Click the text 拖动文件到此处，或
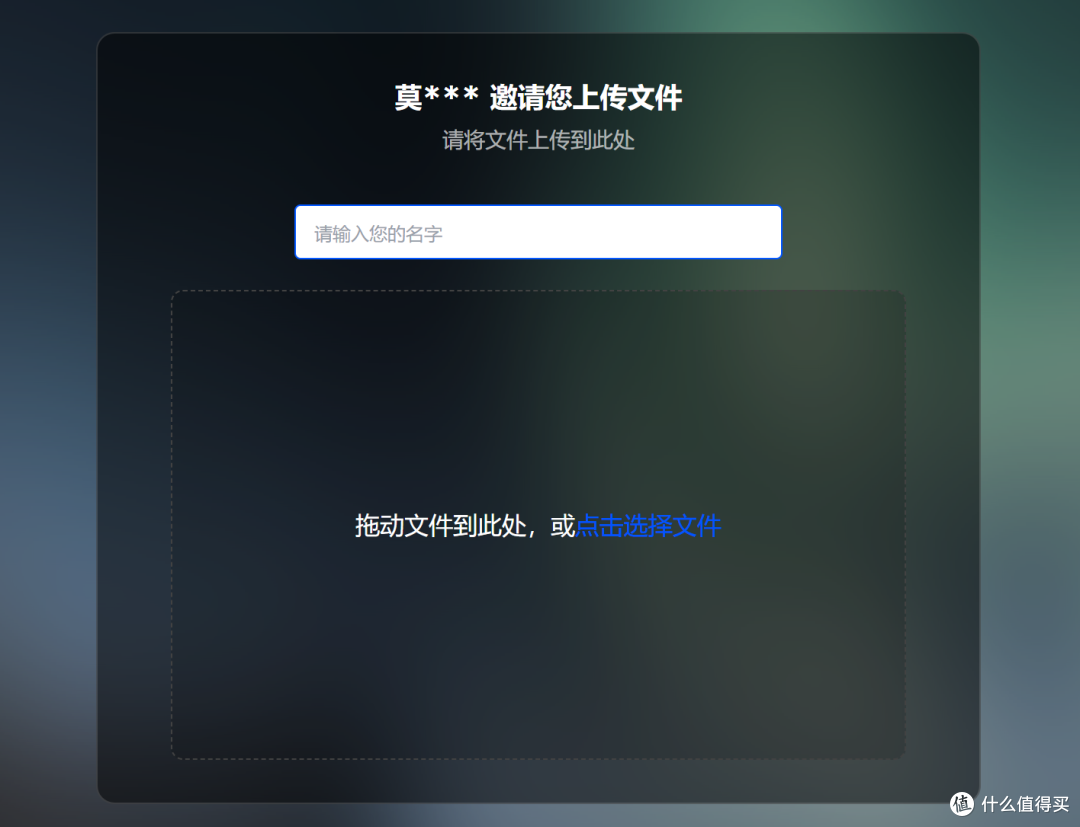The height and width of the screenshot is (827, 1080). (465, 526)
